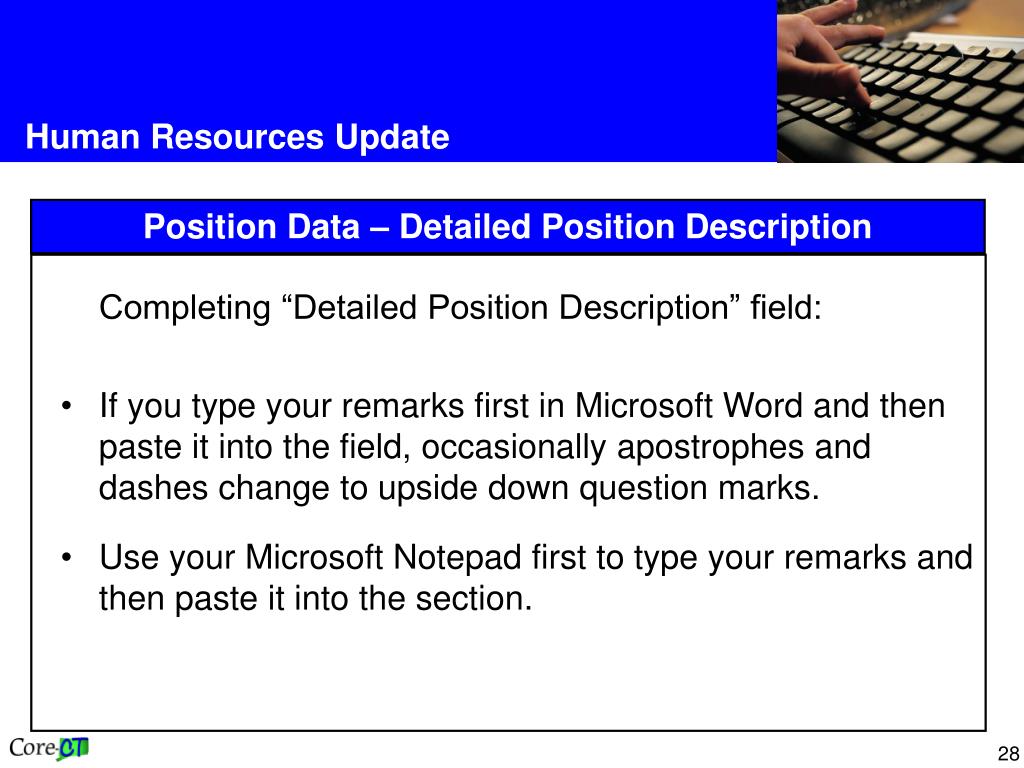Click the second bullet point marker
The image size is (1024, 768).
pyautogui.click(x=65, y=558)
